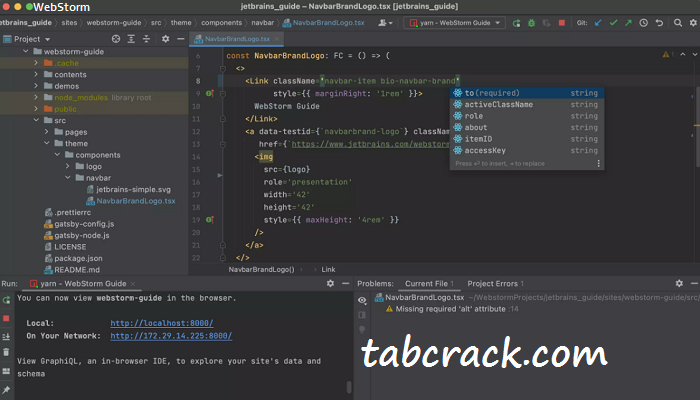Open Problems panel settings gear
Viewport: 700px width, 400px height.
pyautogui.click(x=679, y=283)
